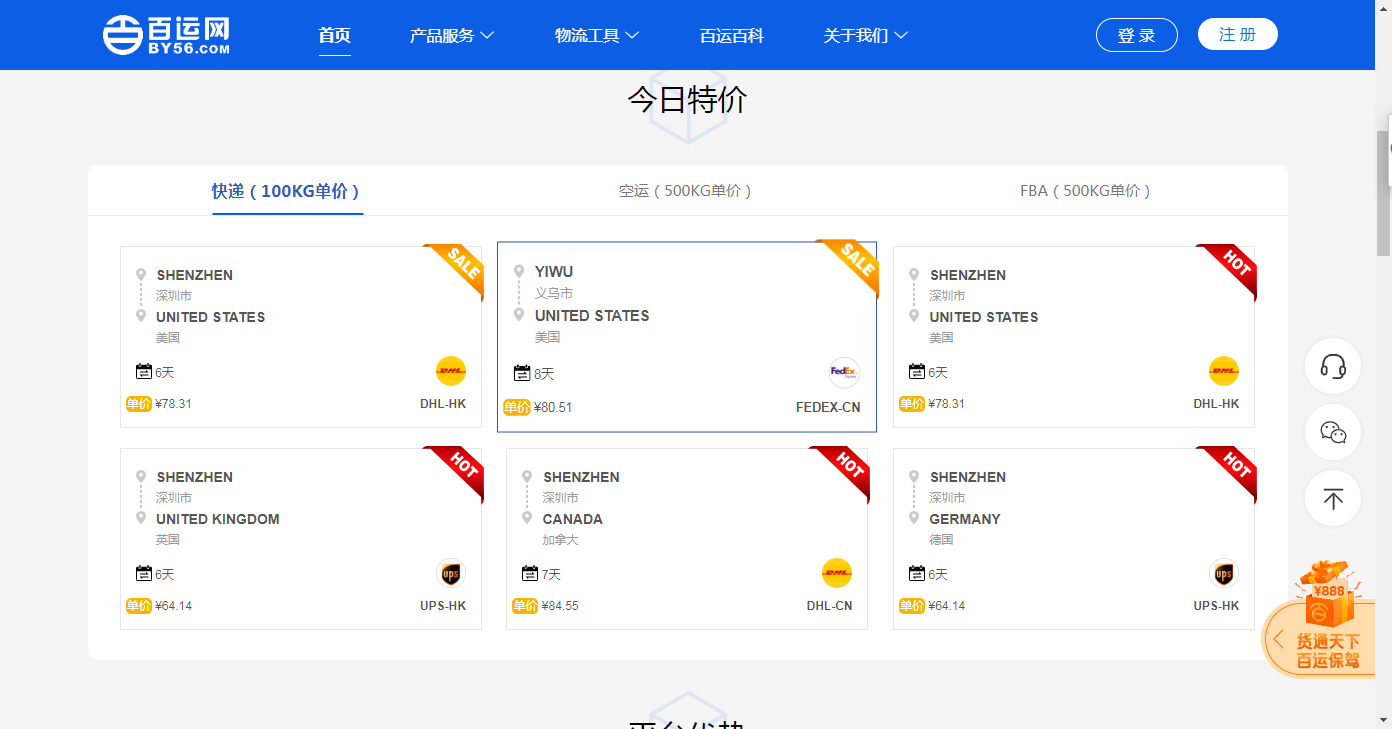This screenshot has height=729, width=1392.
Task: Click the UPS-HK icon on the GERMANY card
Action: pos(1224,573)
